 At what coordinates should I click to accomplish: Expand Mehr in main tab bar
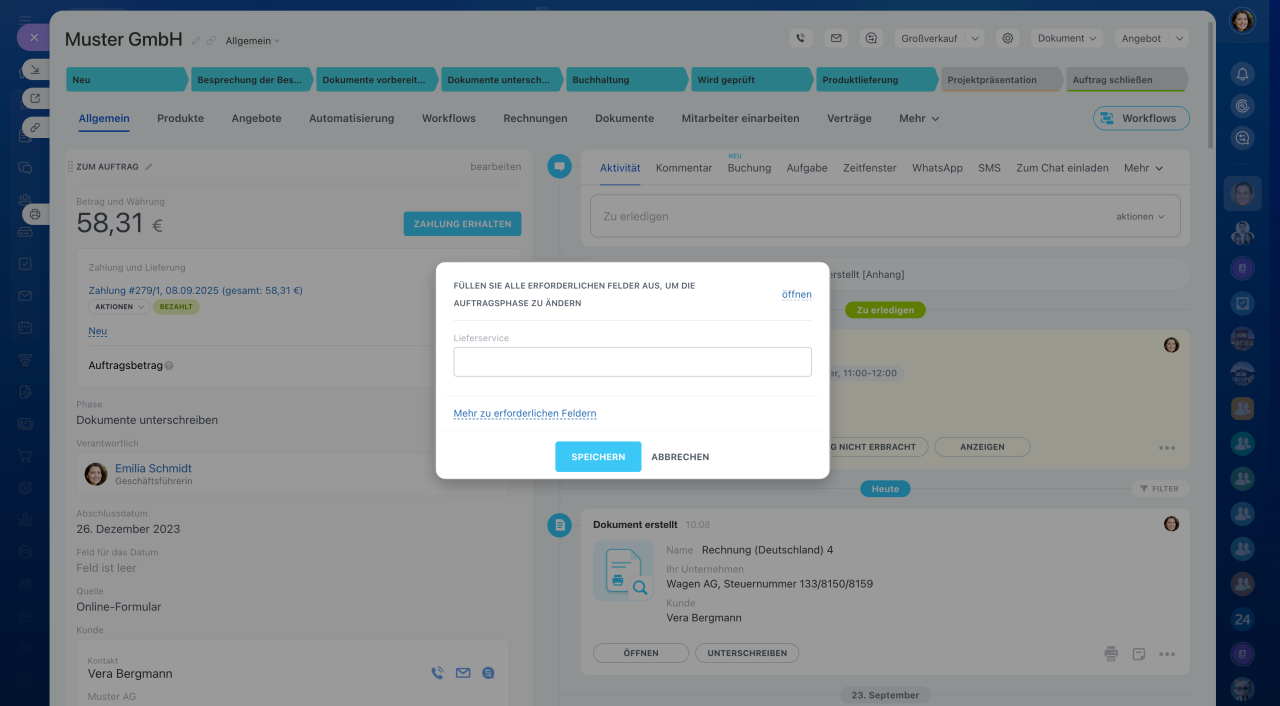(919, 118)
